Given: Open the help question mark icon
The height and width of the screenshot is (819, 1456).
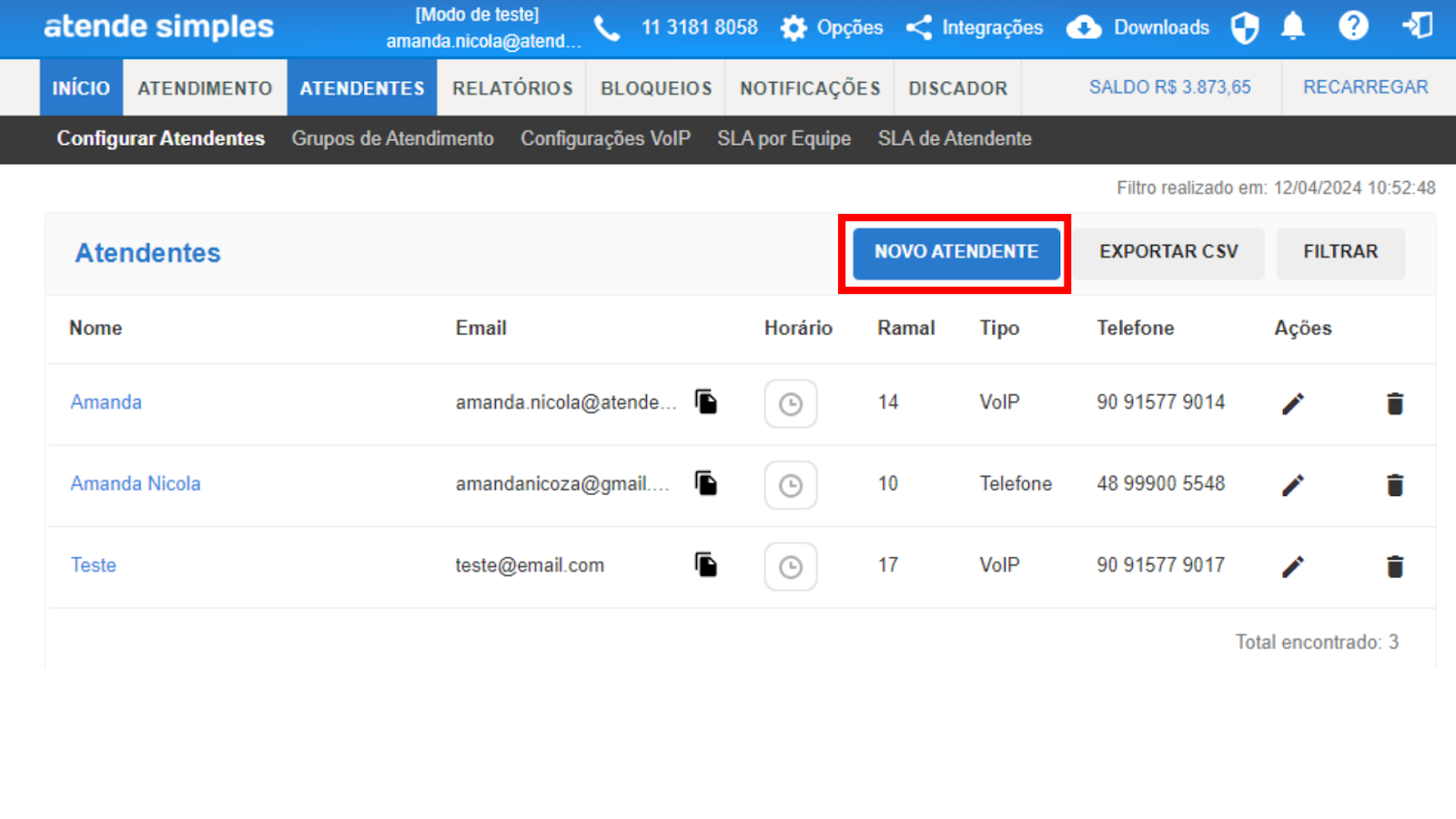Looking at the screenshot, I should tap(1352, 26).
